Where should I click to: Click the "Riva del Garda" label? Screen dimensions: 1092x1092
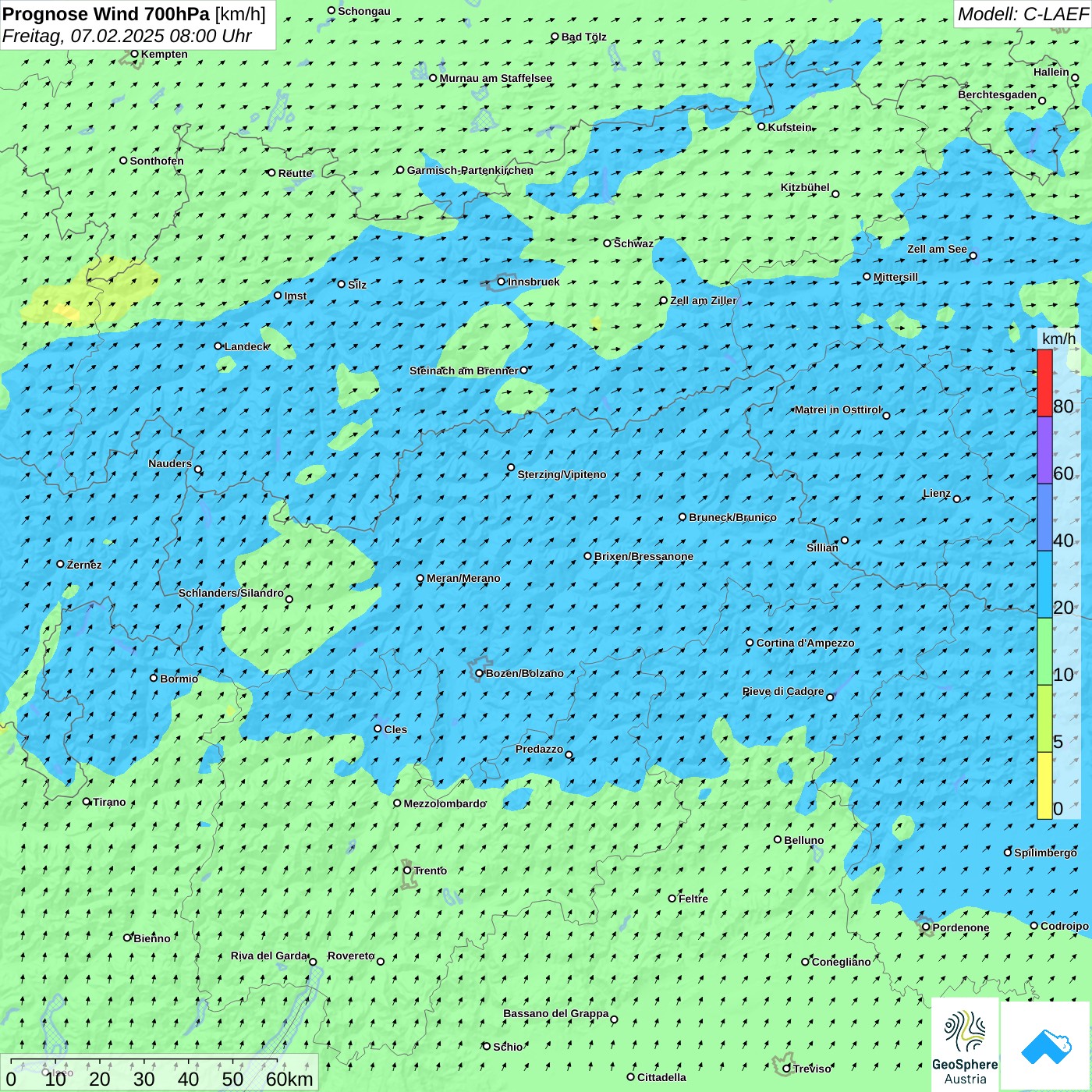point(269,955)
